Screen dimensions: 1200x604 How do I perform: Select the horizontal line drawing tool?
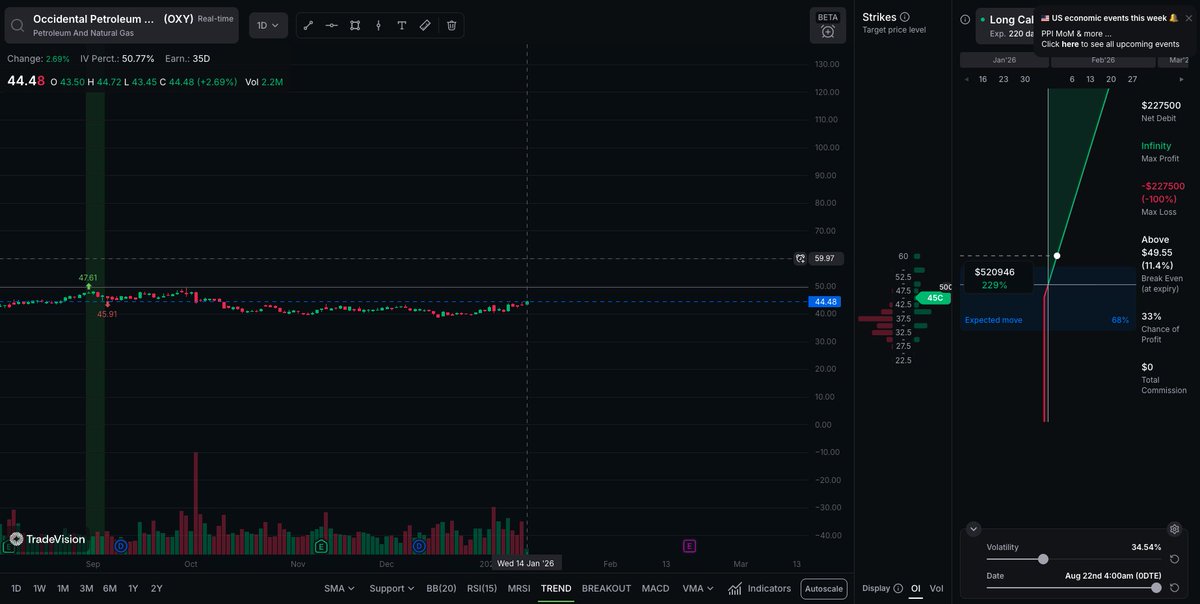point(332,25)
